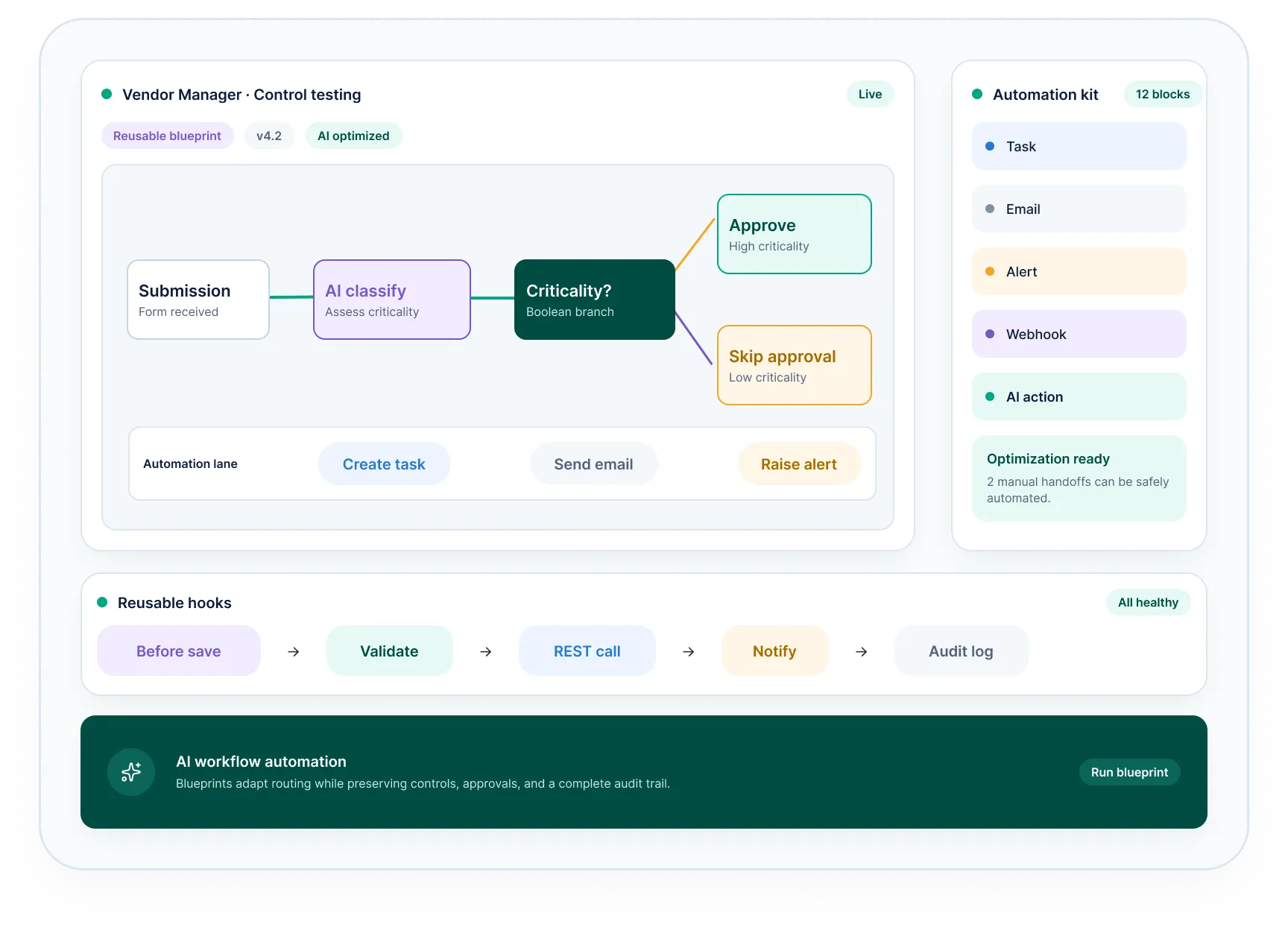Screen dimensions: 1288x930
Task: Click the Send email pill
Action: point(593,464)
